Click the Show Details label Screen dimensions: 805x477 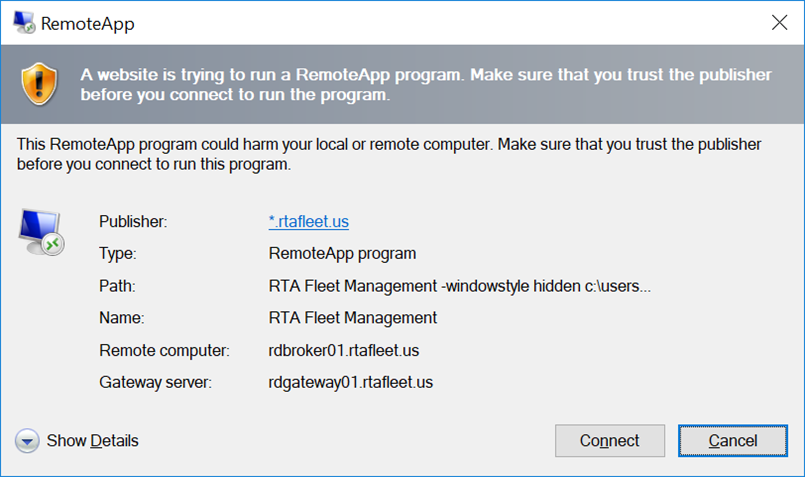pyautogui.click(x=92, y=441)
